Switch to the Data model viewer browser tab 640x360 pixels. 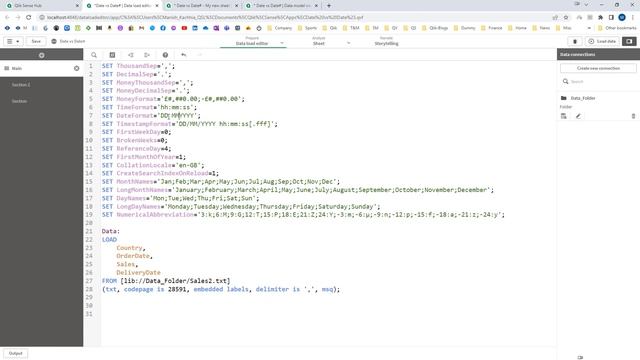point(282,6)
